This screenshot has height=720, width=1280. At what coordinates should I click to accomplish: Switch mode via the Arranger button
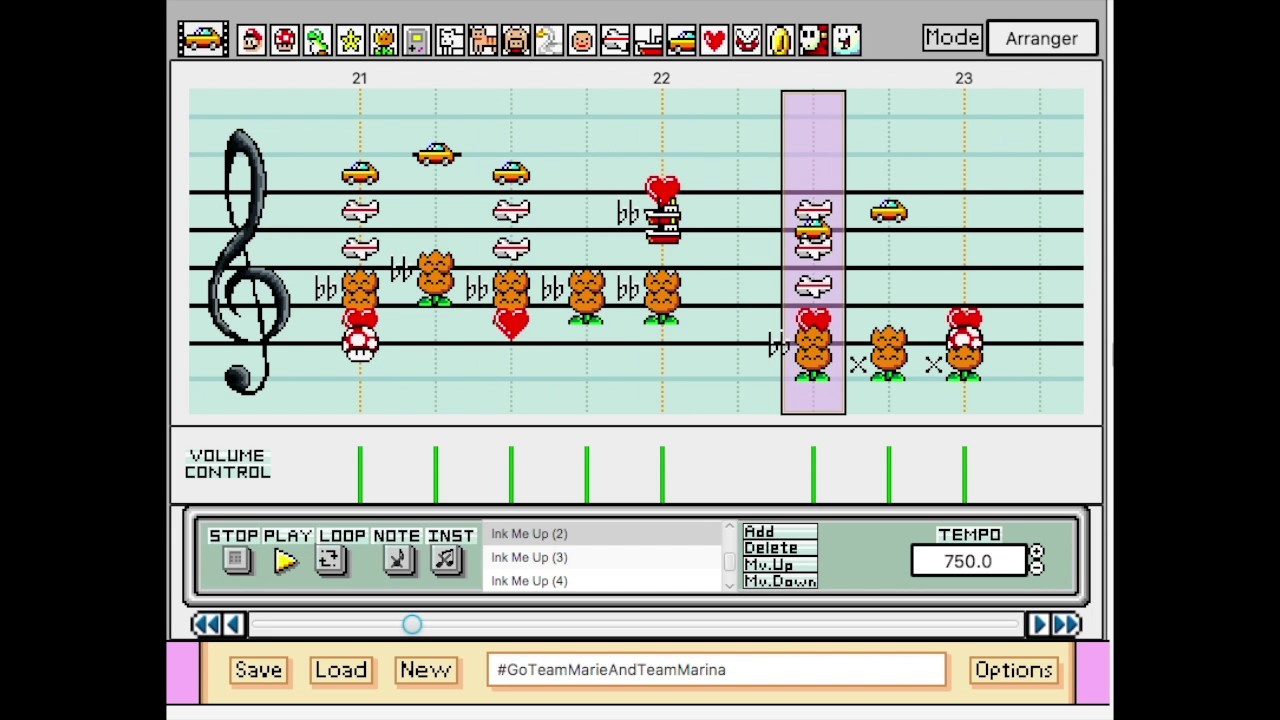[1042, 38]
